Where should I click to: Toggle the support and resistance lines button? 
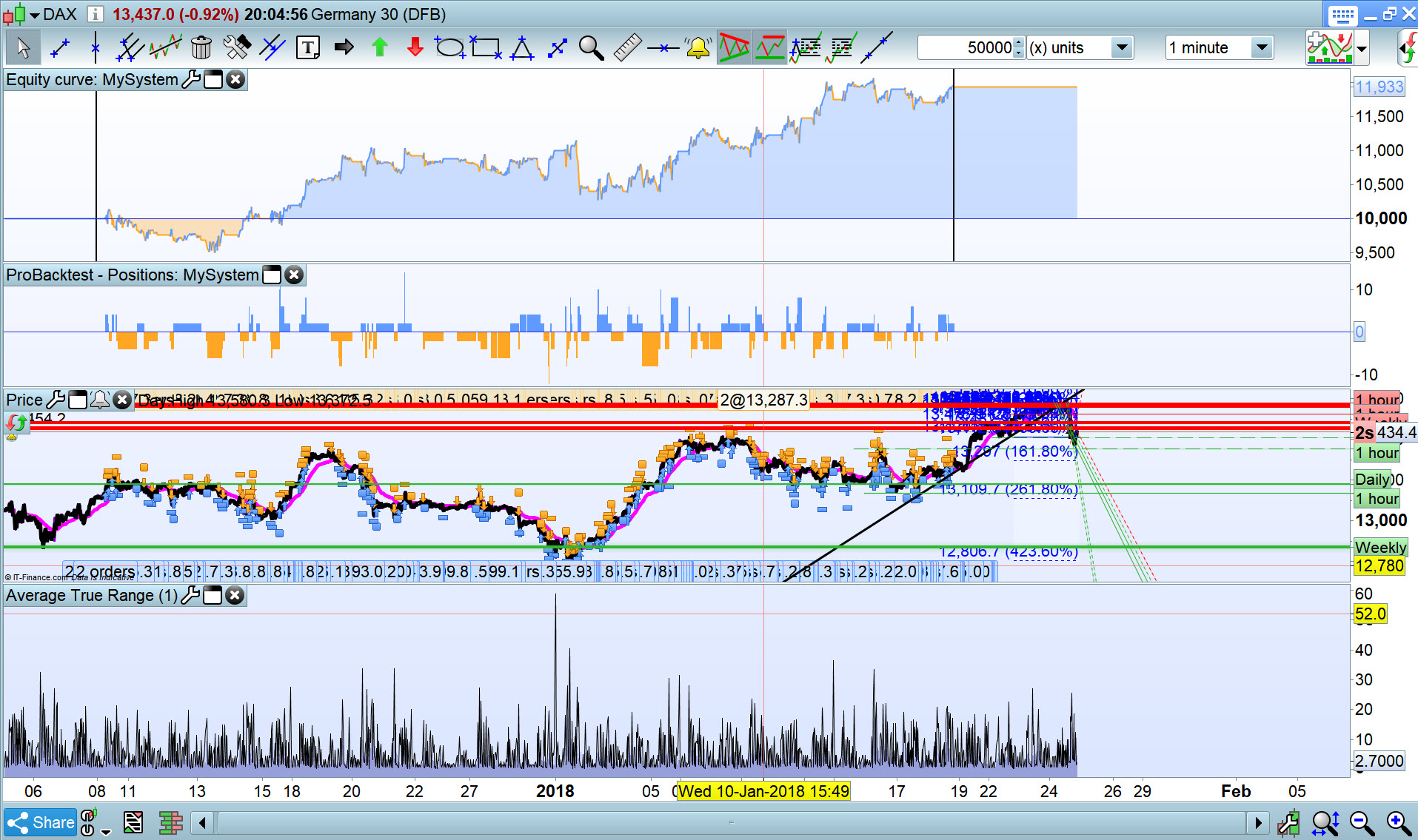(769, 48)
